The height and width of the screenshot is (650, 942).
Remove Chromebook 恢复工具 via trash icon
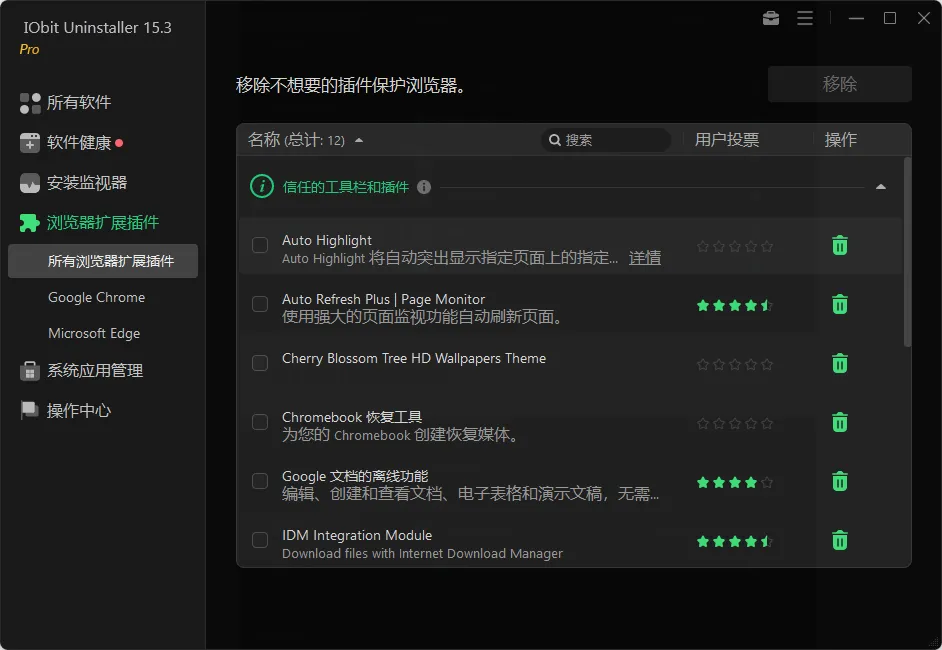coord(840,422)
